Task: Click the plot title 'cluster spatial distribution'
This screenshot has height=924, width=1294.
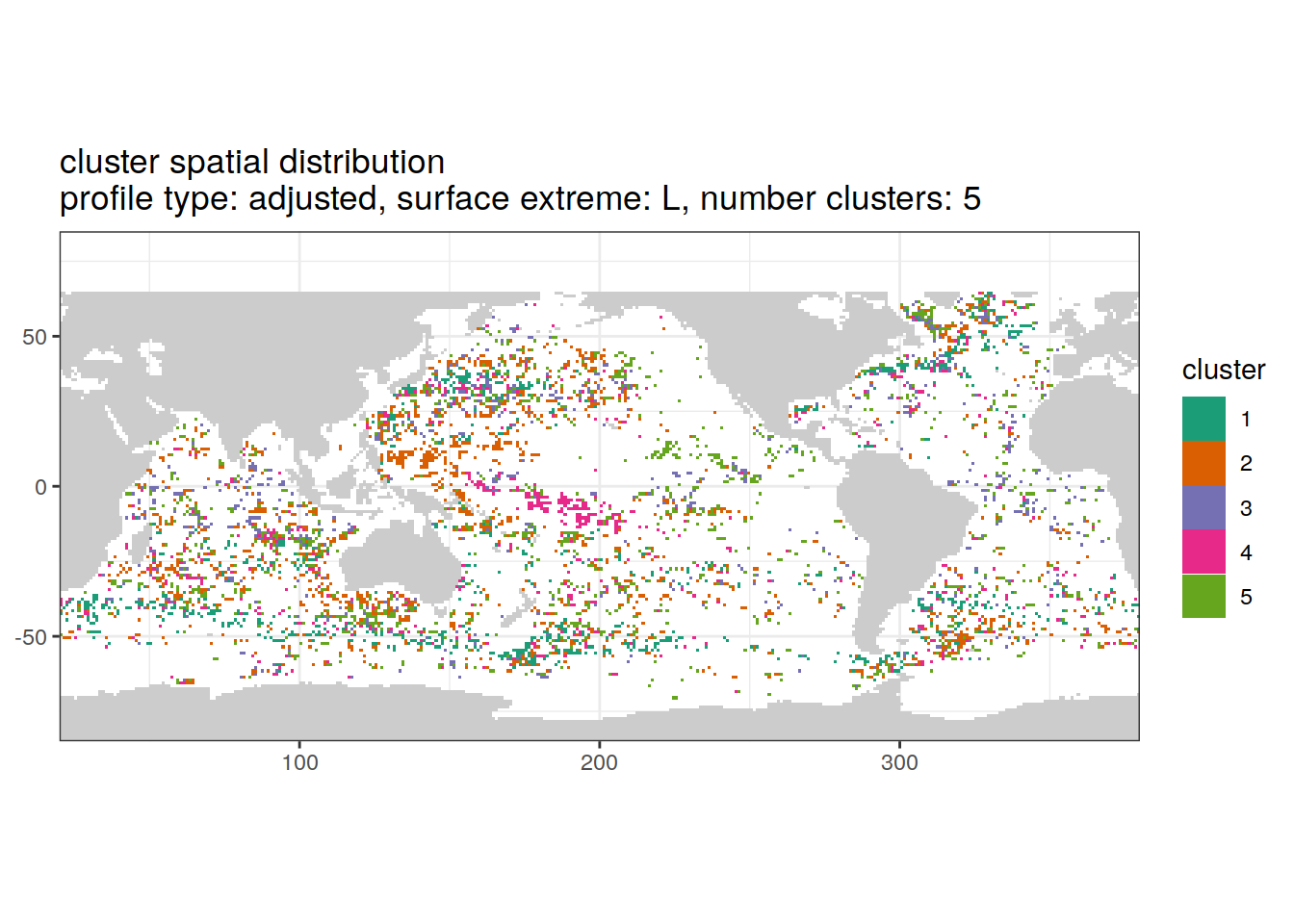Action: coord(252,162)
